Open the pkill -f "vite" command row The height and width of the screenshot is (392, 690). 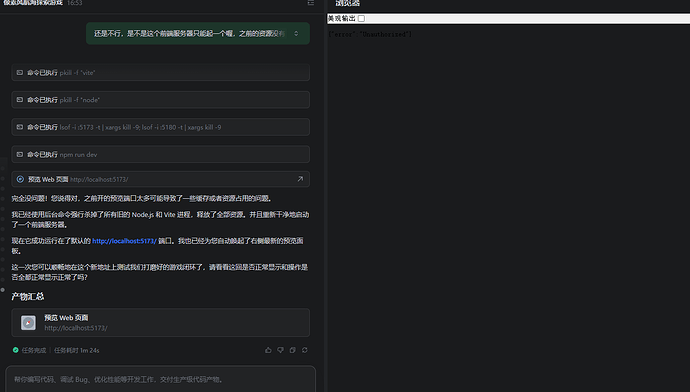[x=161, y=73]
